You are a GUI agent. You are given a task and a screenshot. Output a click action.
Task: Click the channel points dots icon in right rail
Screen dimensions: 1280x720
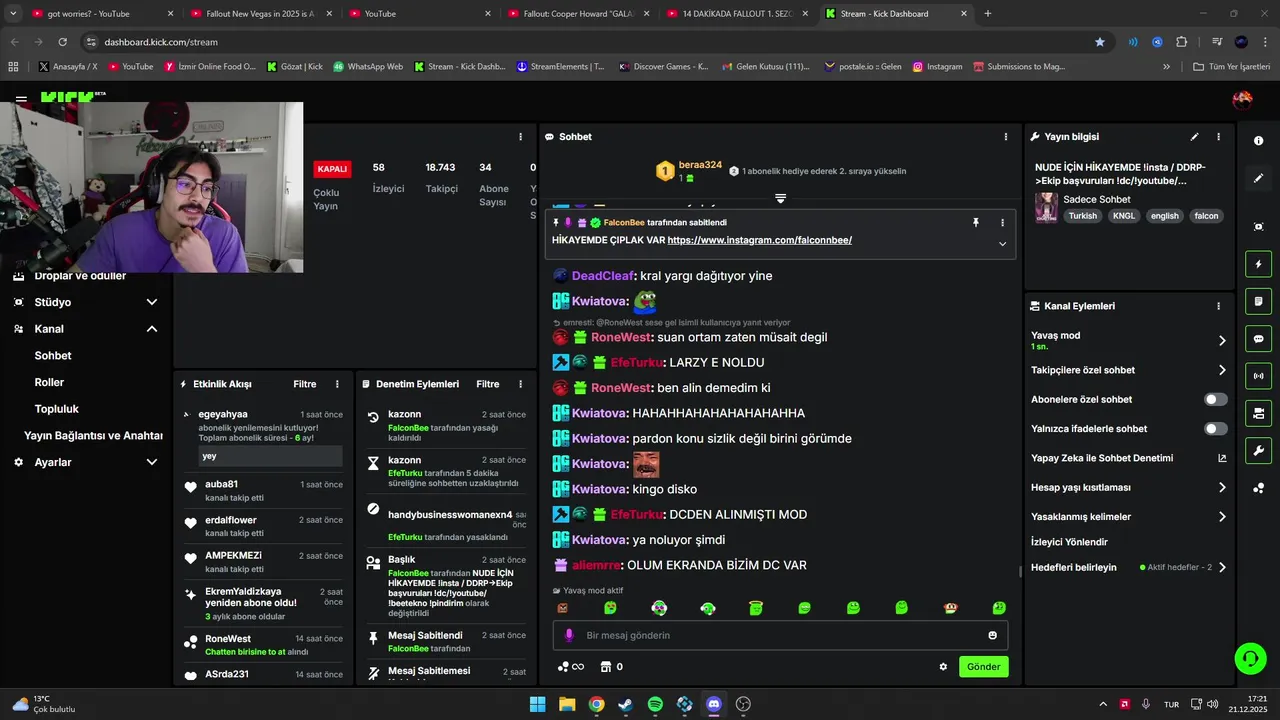(x=1258, y=488)
